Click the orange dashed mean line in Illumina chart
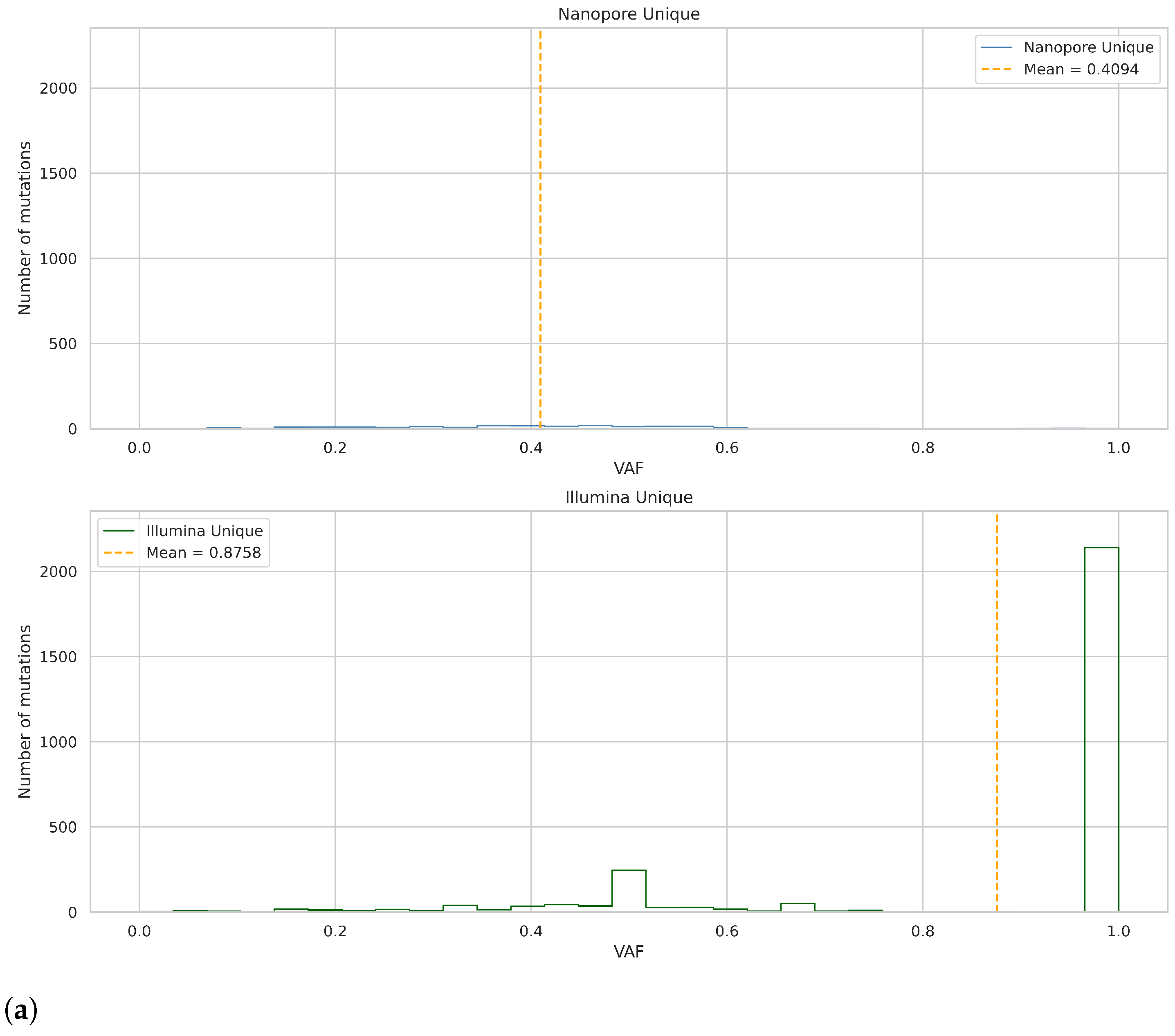The image size is (1175, 1036). [x=997, y=713]
